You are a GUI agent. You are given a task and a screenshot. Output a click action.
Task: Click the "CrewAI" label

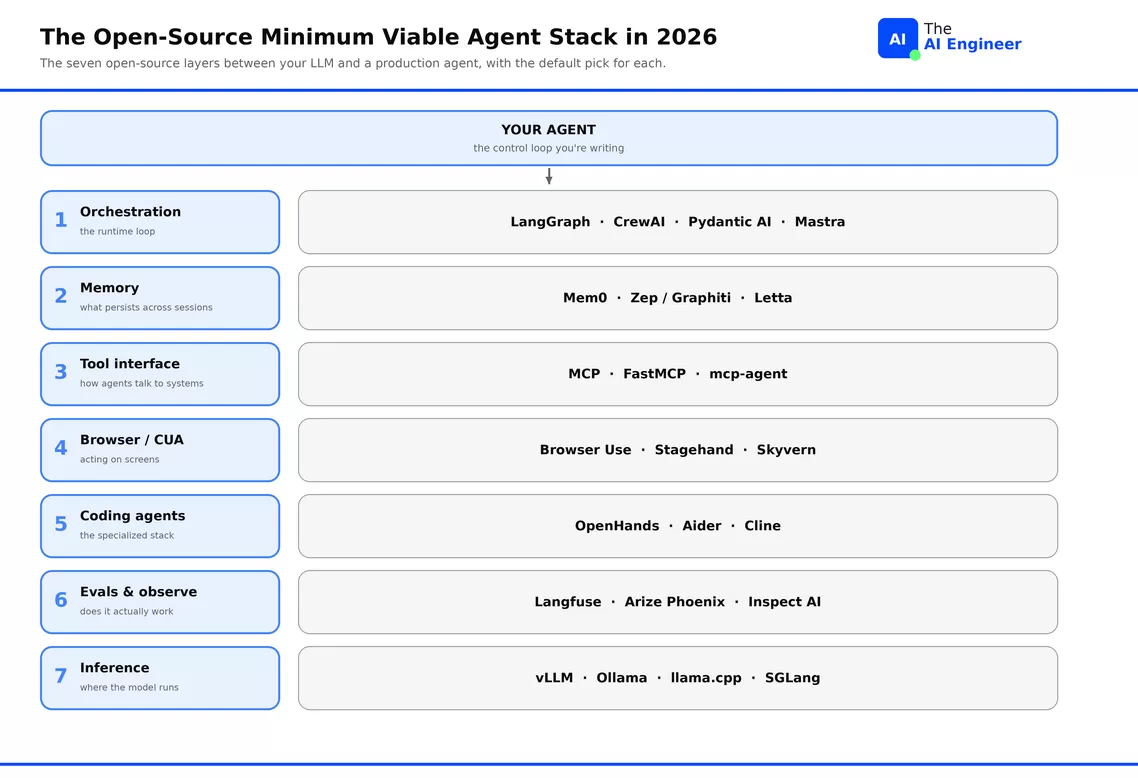pyautogui.click(x=639, y=222)
